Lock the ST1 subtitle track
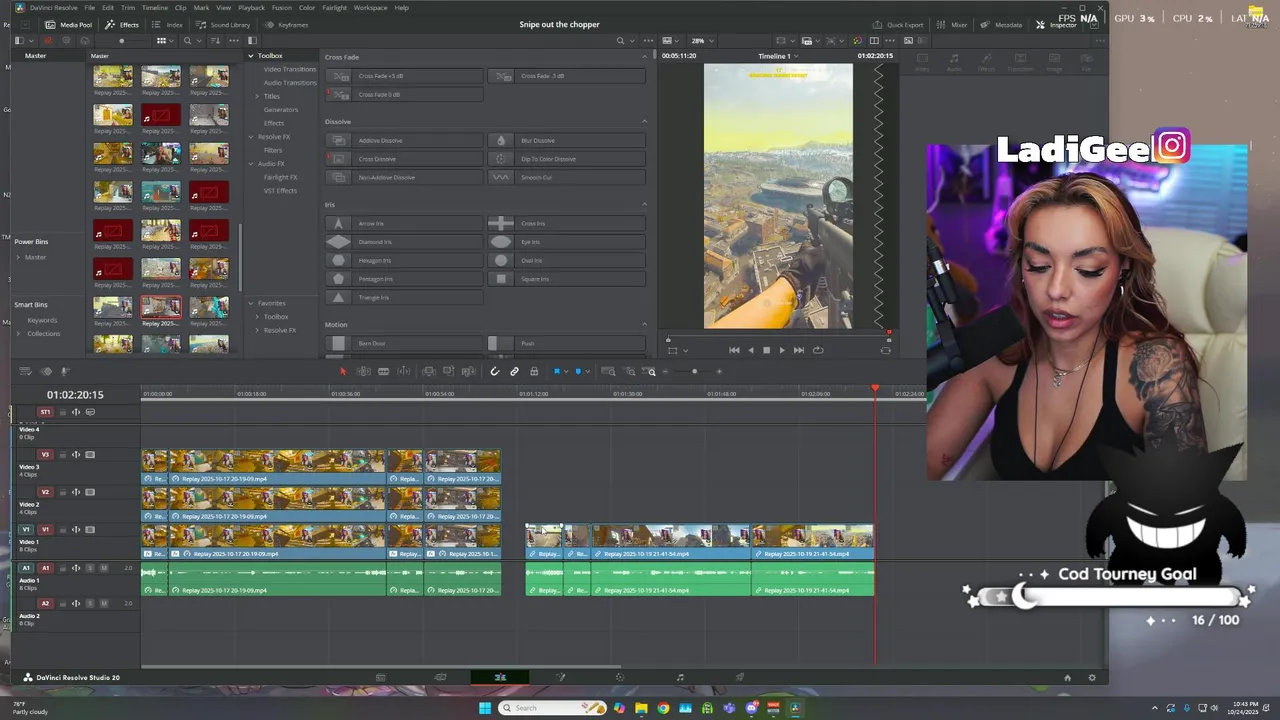The image size is (1280, 720). 63,412
